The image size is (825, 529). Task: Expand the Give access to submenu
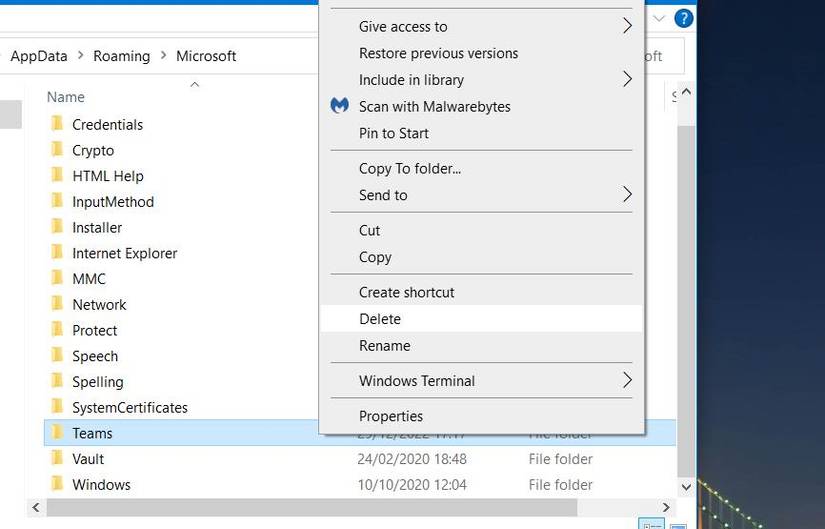pyautogui.click(x=481, y=26)
